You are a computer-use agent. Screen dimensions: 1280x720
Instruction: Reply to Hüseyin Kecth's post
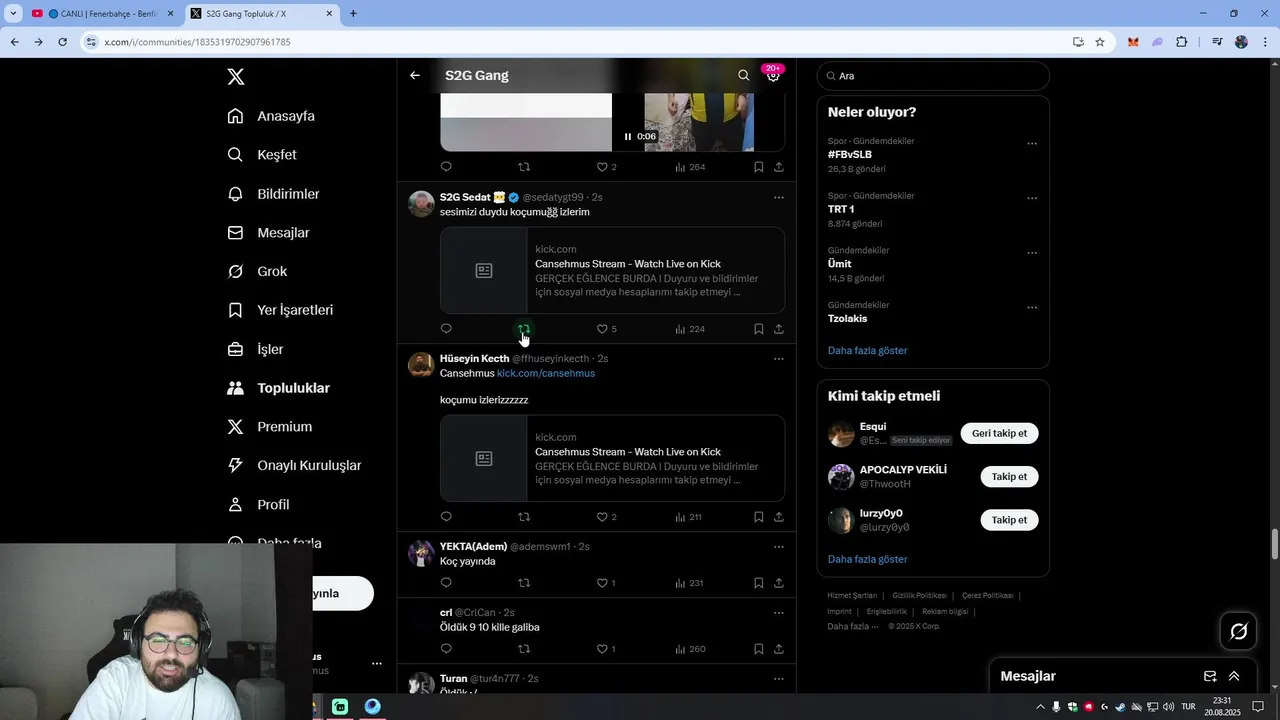pyautogui.click(x=446, y=517)
